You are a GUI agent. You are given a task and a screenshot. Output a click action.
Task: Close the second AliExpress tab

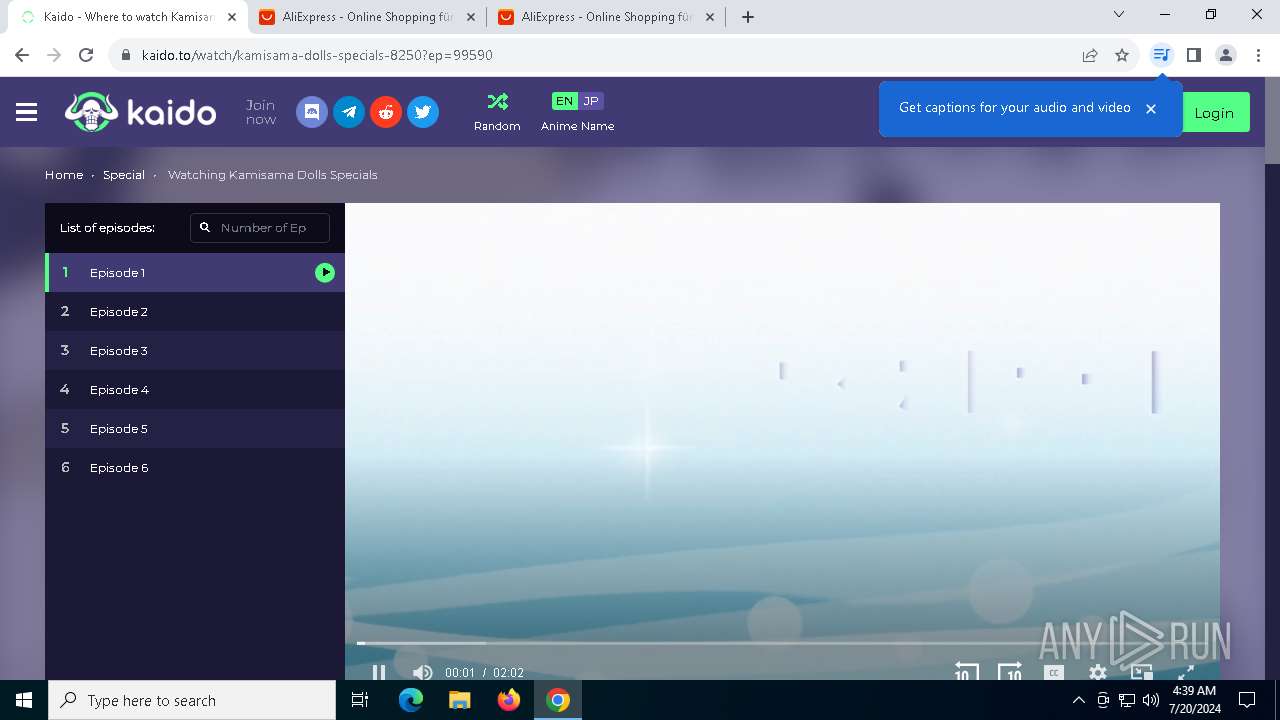tap(709, 17)
